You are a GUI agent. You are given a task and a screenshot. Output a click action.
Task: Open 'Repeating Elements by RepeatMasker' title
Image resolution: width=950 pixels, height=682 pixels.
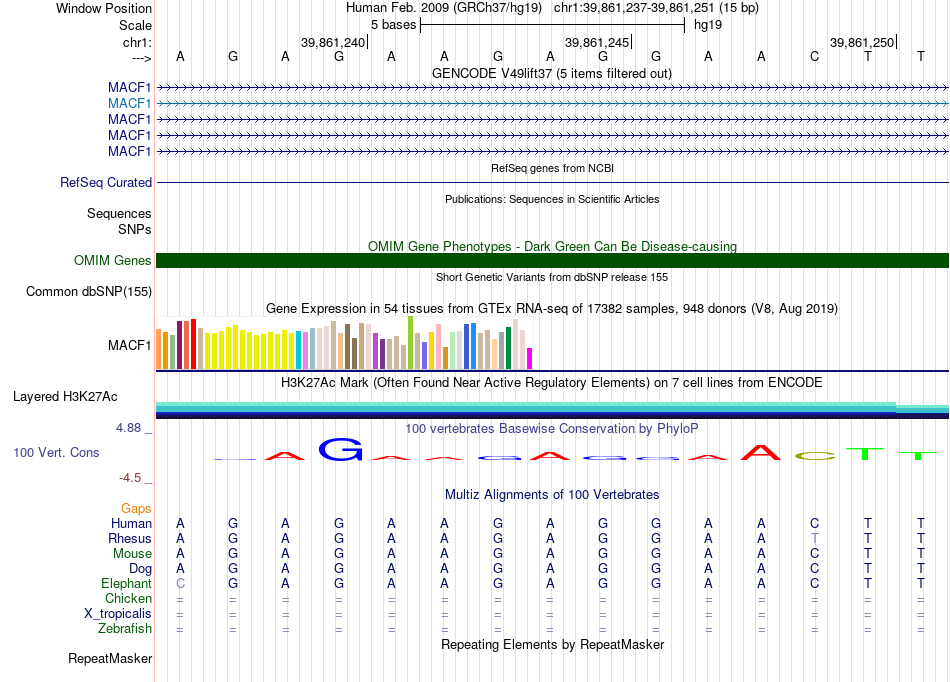(x=552, y=644)
